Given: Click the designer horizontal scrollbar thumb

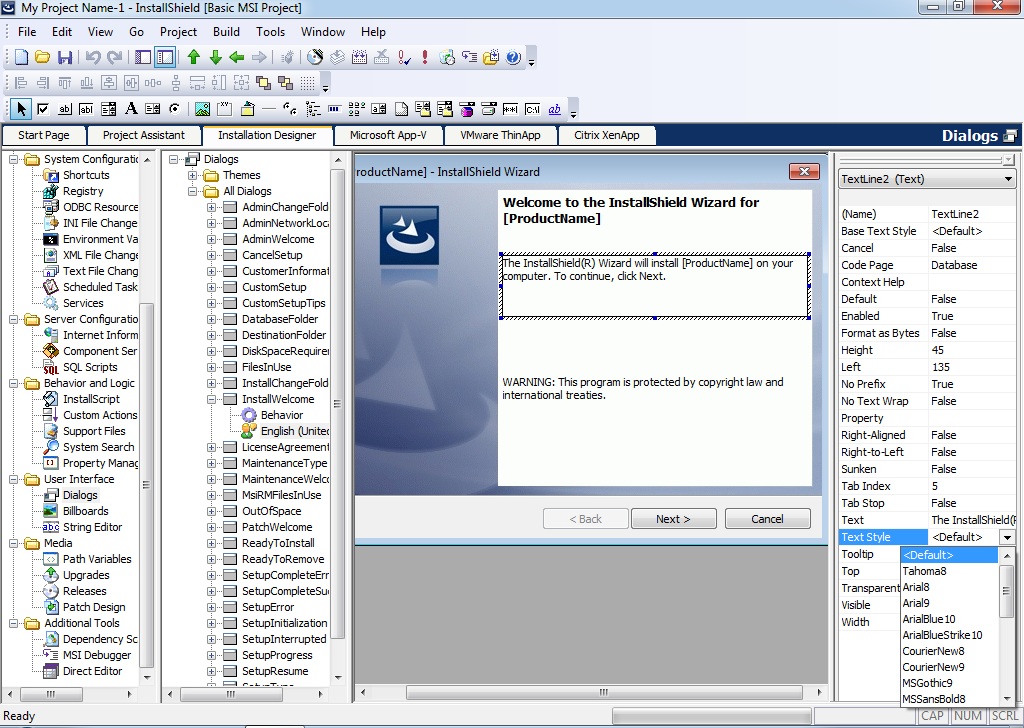Looking at the screenshot, I should (x=604, y=692).
